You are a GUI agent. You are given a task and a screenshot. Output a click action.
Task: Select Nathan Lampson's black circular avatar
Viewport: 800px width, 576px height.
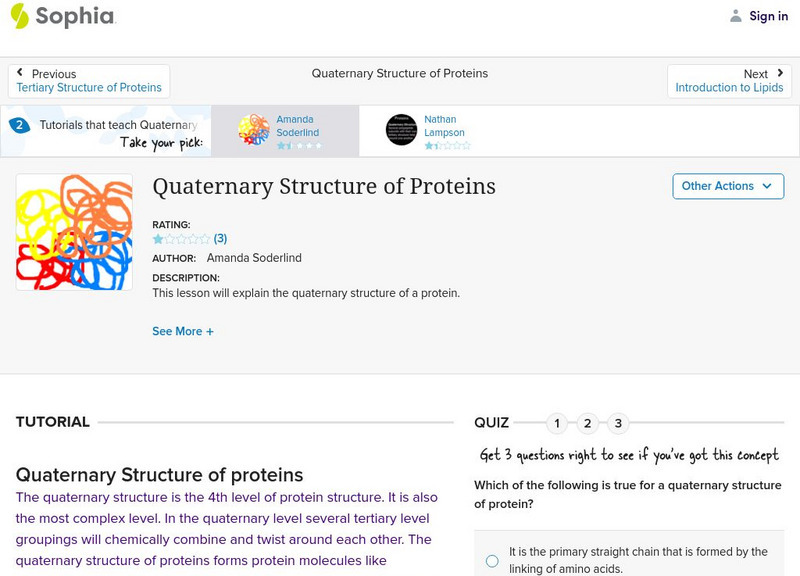coord(401,130)
